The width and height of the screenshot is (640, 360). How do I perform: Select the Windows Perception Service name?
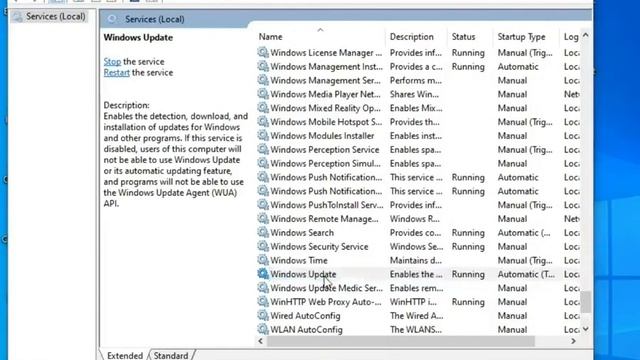pos(324,150)
